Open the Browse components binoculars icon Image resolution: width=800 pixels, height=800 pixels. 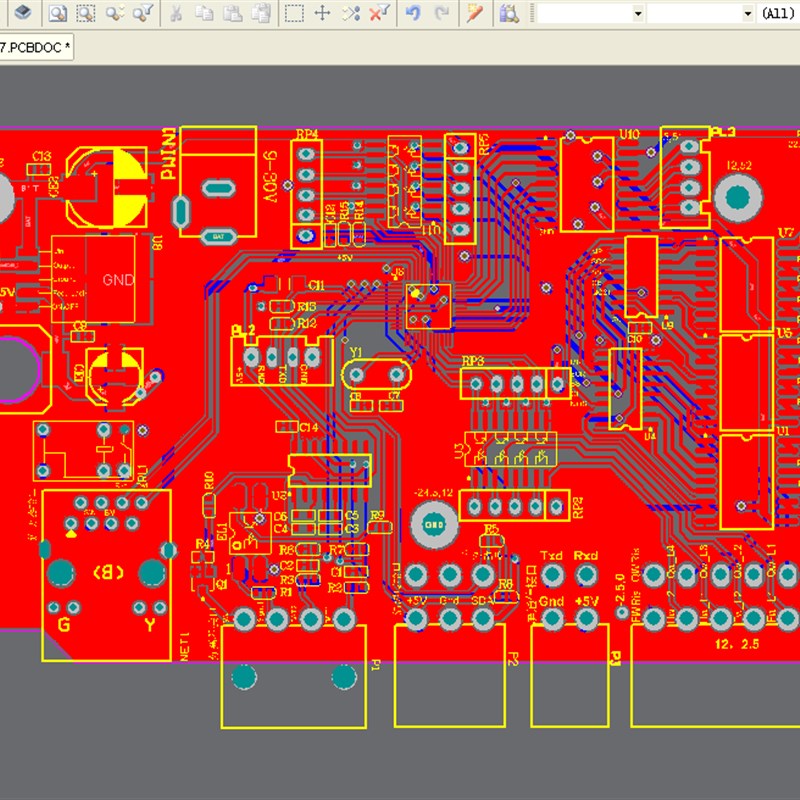point(509,13)
